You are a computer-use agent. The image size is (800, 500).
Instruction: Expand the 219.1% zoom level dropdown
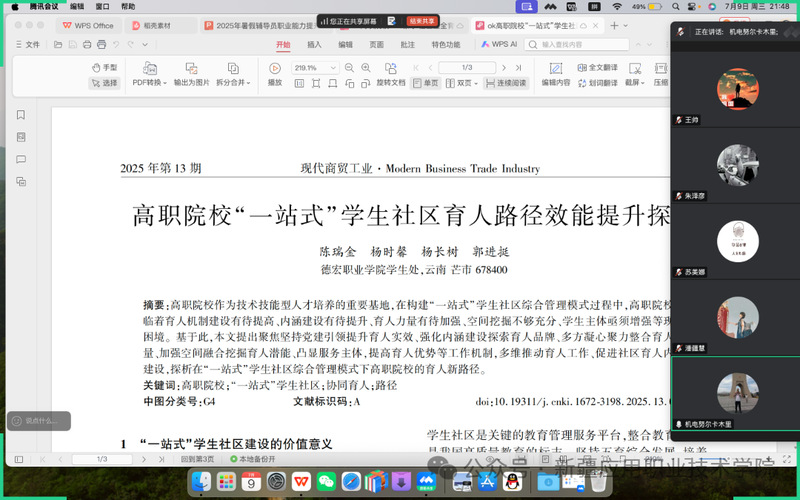tap(333, 67)
